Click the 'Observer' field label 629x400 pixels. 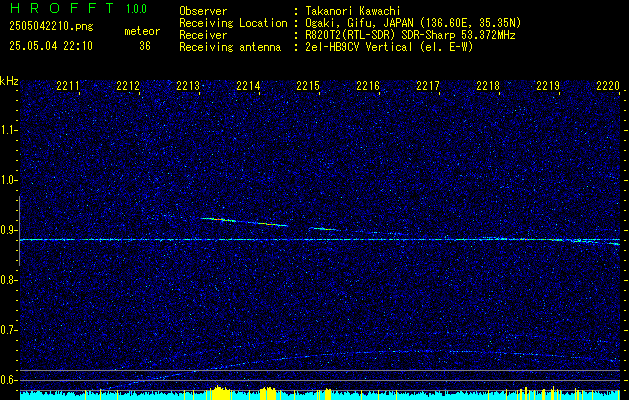[x=203, y=11]
